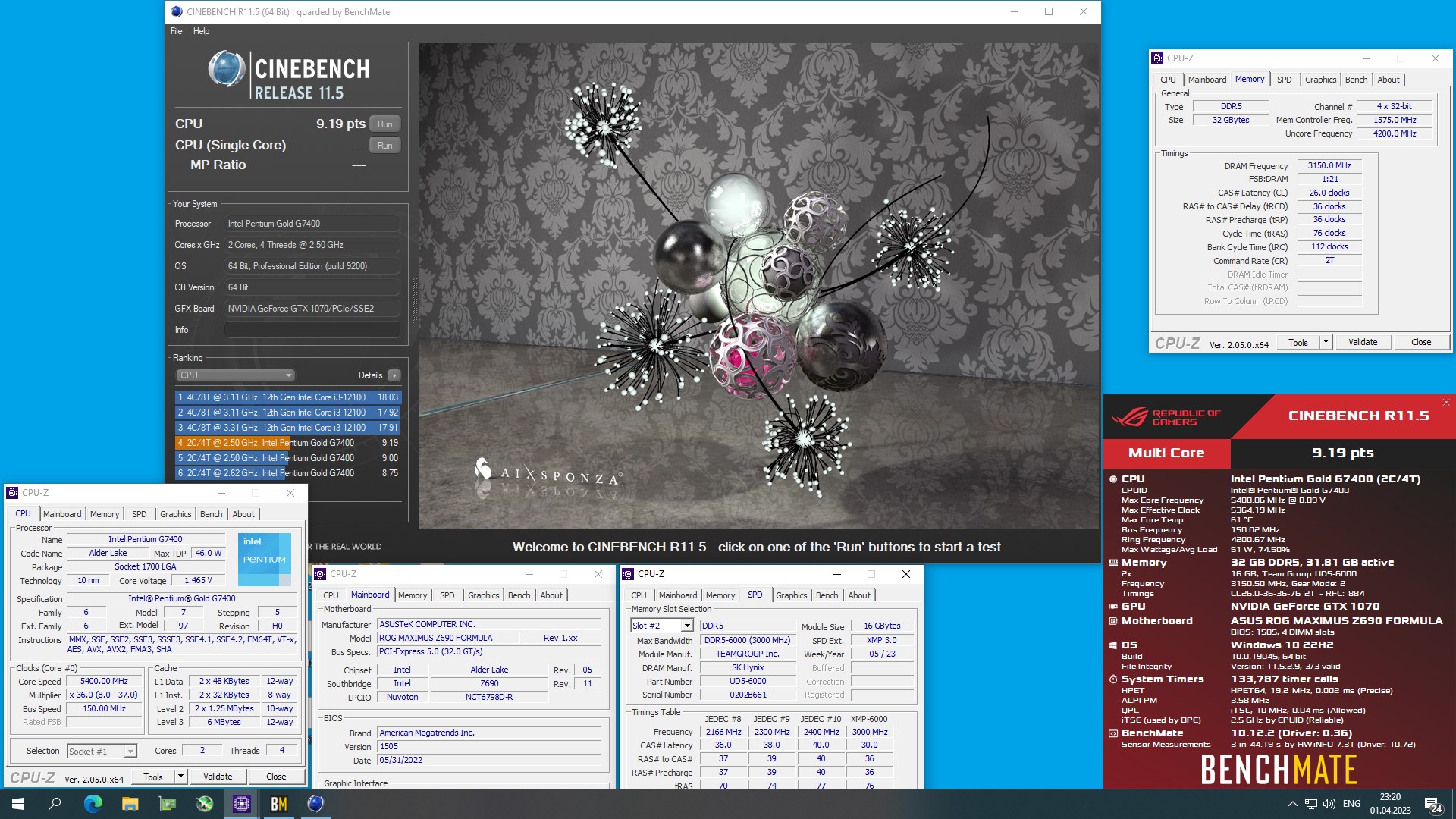Switch to Bench tab in top-right CPU-Z
Viewport: 1456px width, 819px height.
[1356, 80]
